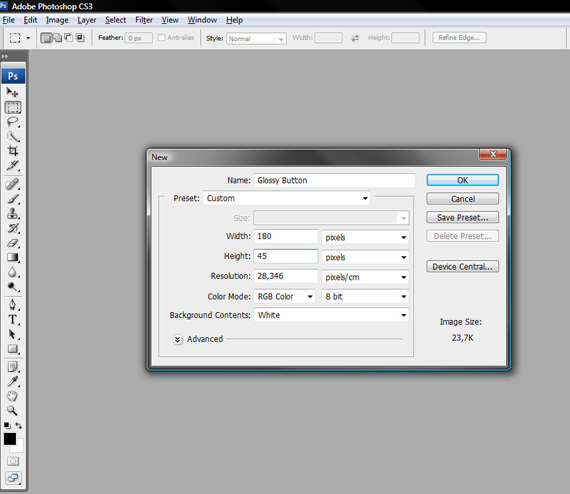
Task: Select the Crop tool
Action: pyautogui.click(x=12, y=150)
